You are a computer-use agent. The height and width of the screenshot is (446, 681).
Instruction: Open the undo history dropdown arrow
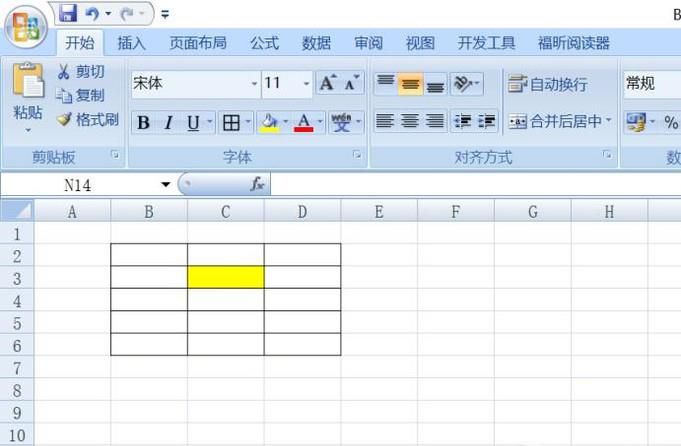click(108, 14)
